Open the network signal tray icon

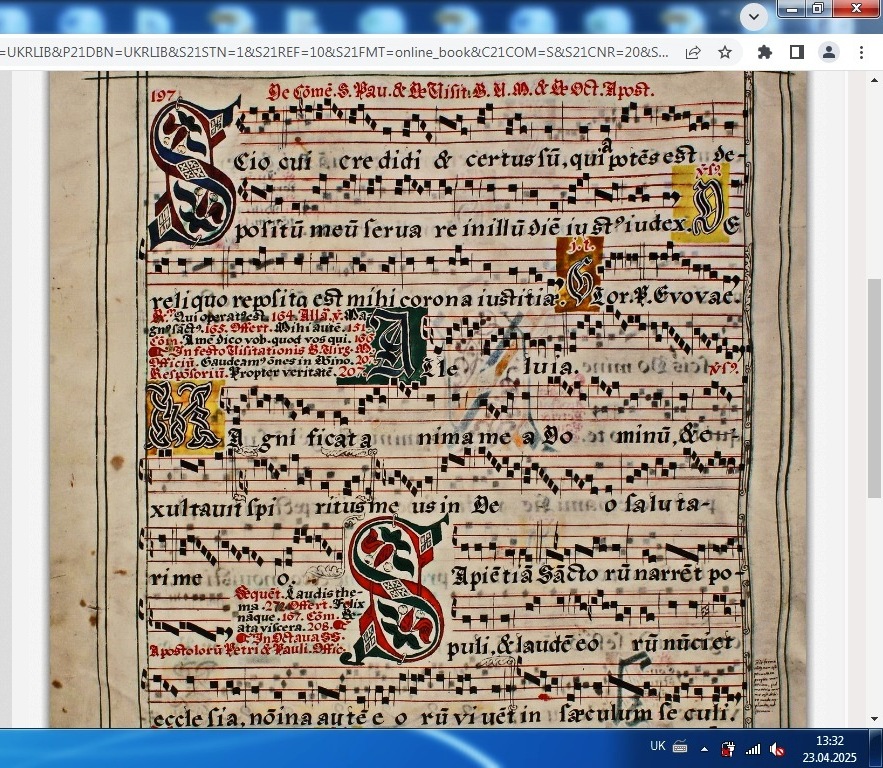tap(753, 747)
